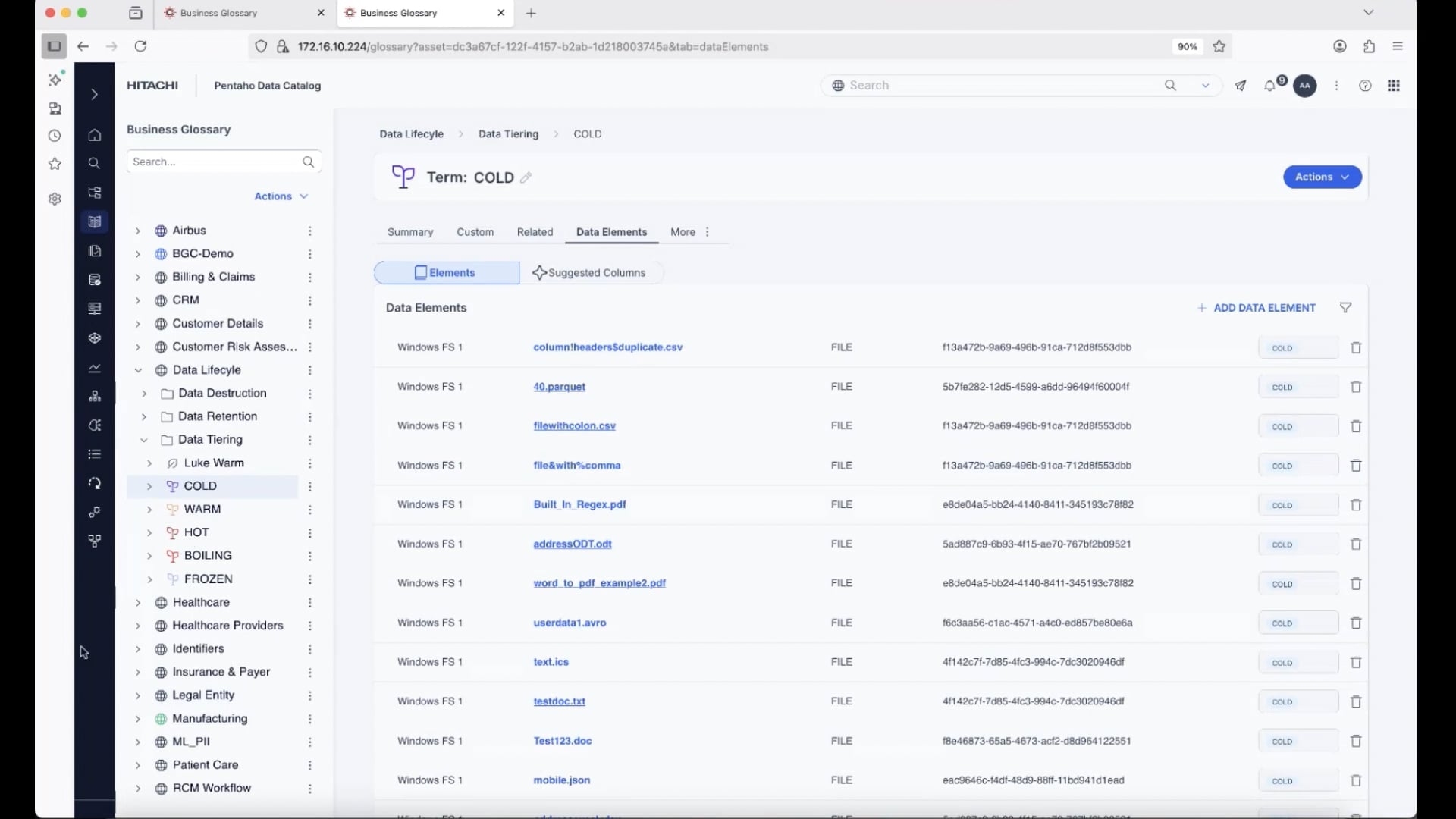Open the Related tab
Screen dimensions: 1456x819
click(535, 232)
